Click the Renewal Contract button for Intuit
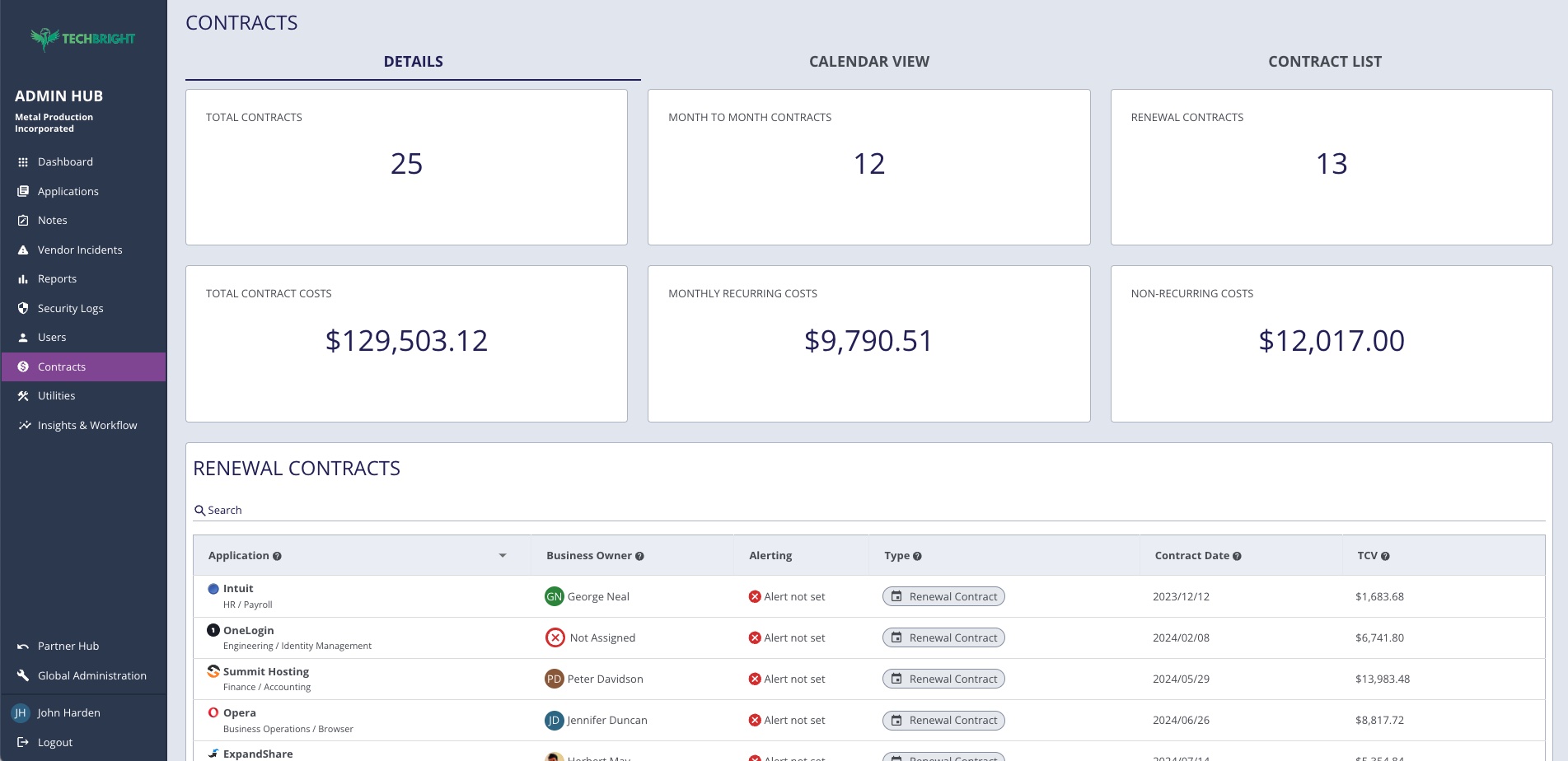Viewport: 1568px width, 761px height. pos(943,596)
